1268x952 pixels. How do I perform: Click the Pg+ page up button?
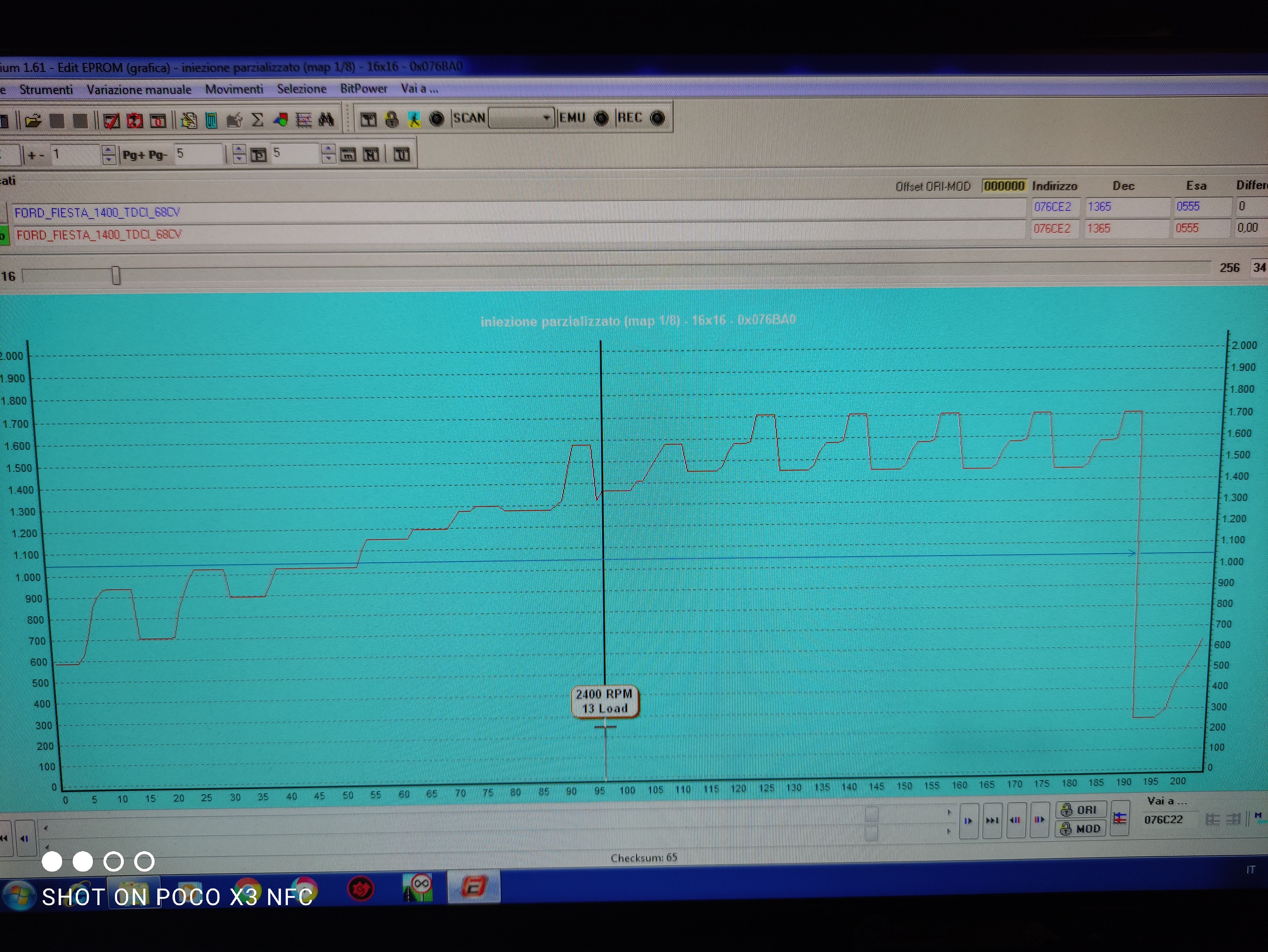click(134, 155)
